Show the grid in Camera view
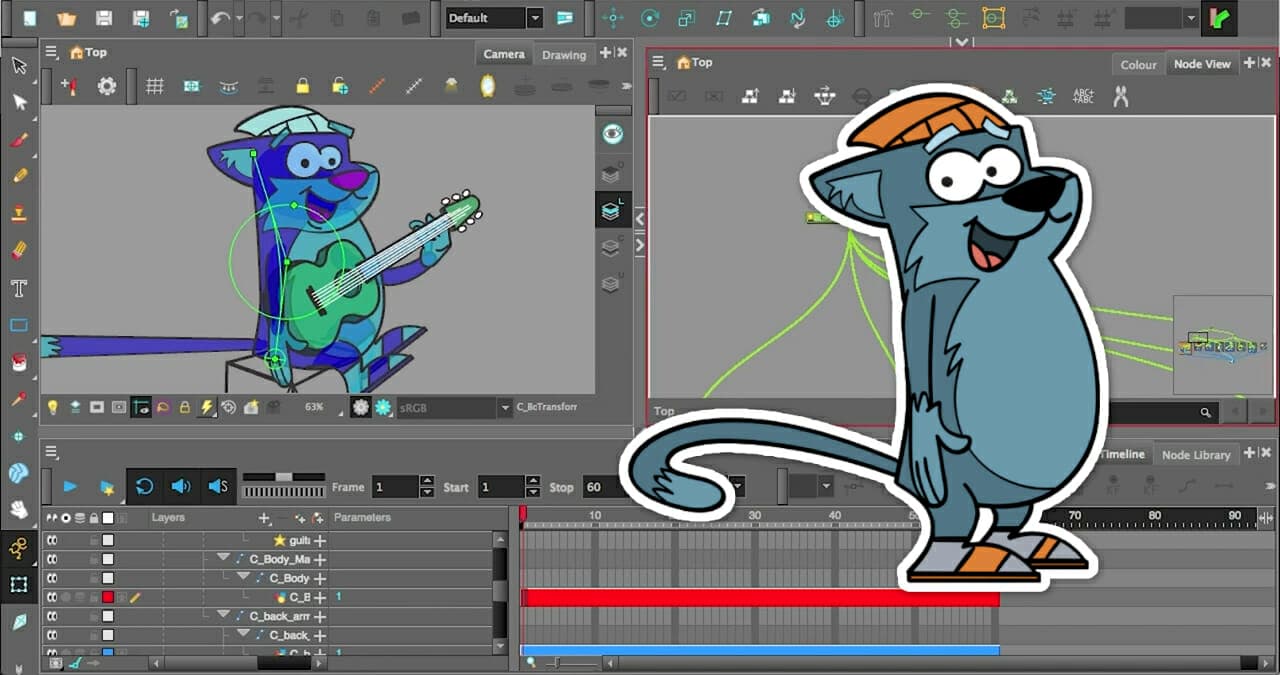The image size is (1280, 675). point(155,86)
